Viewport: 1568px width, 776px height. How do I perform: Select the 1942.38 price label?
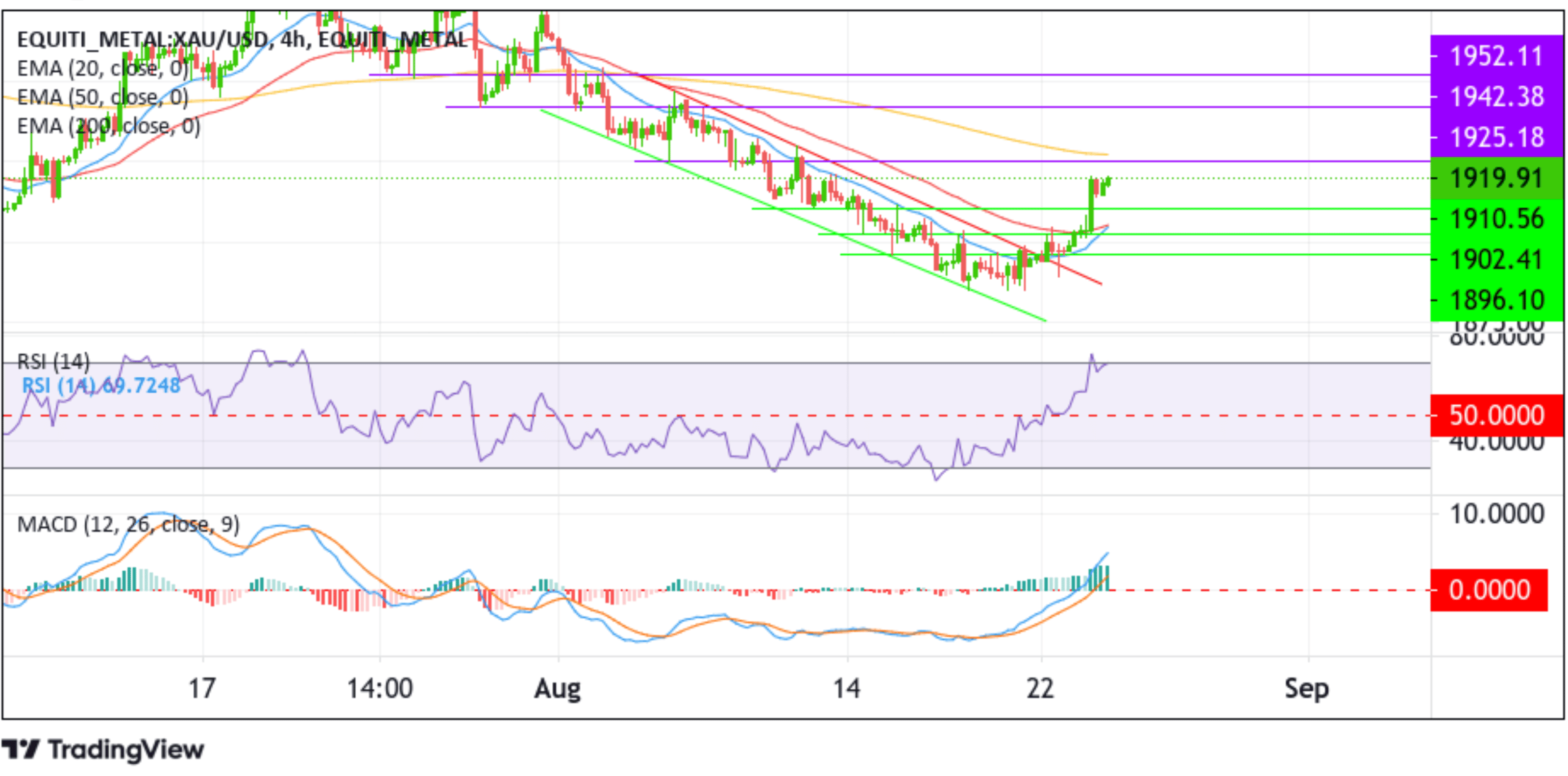tap(1497, 97)
